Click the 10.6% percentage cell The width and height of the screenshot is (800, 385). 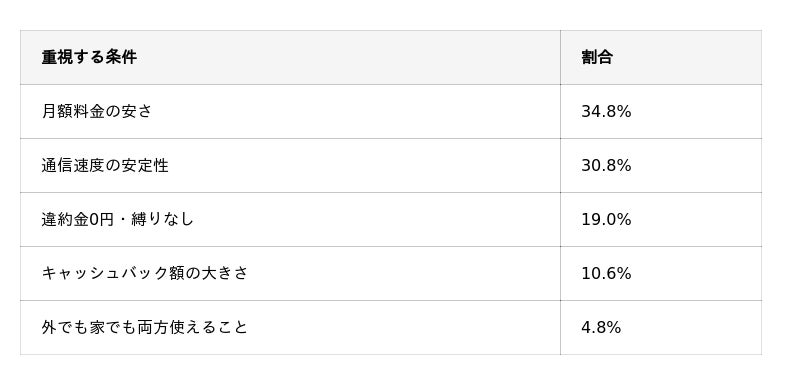click(661, 274)
